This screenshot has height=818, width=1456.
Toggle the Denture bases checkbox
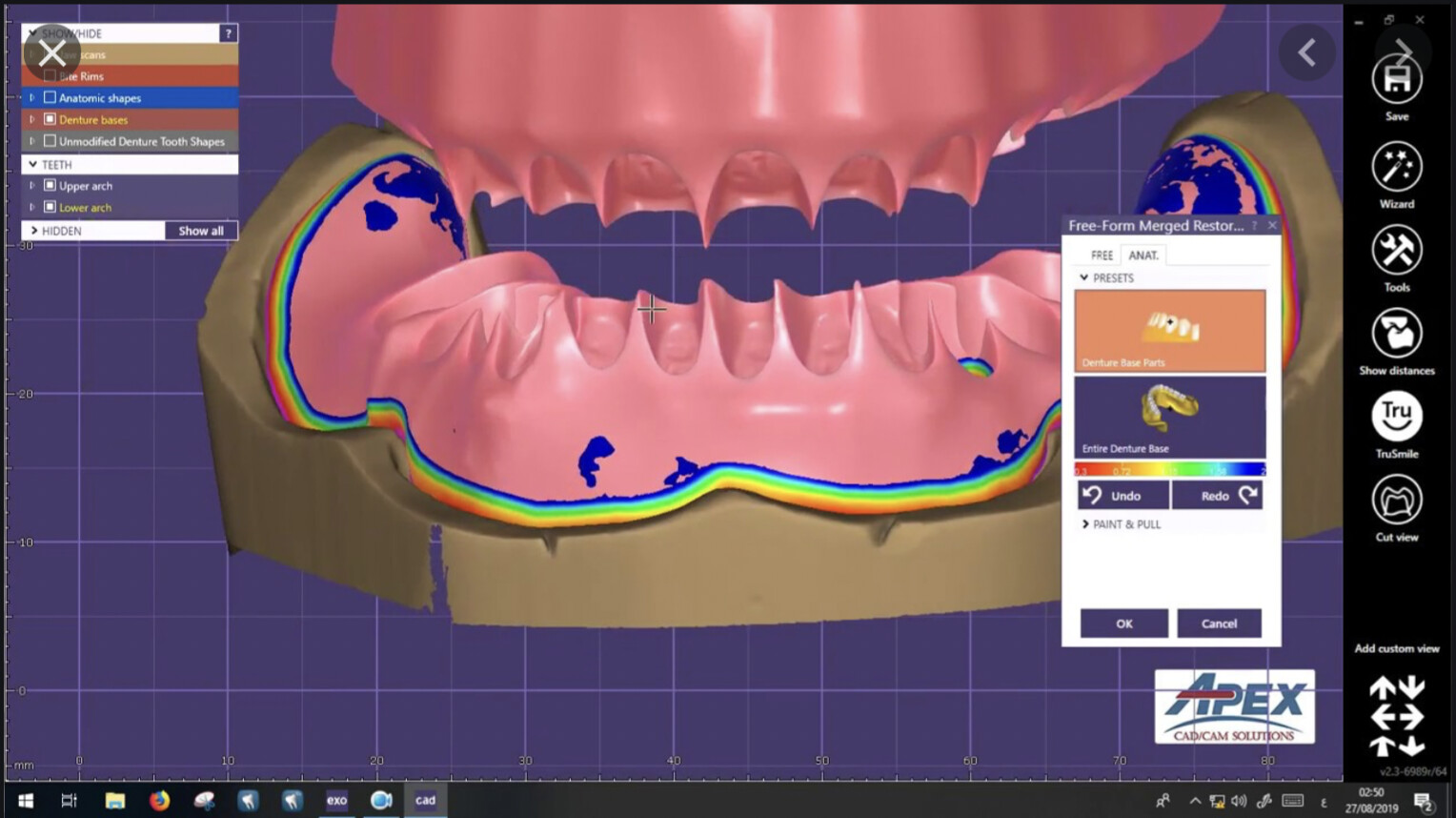[x=51, y=120]
